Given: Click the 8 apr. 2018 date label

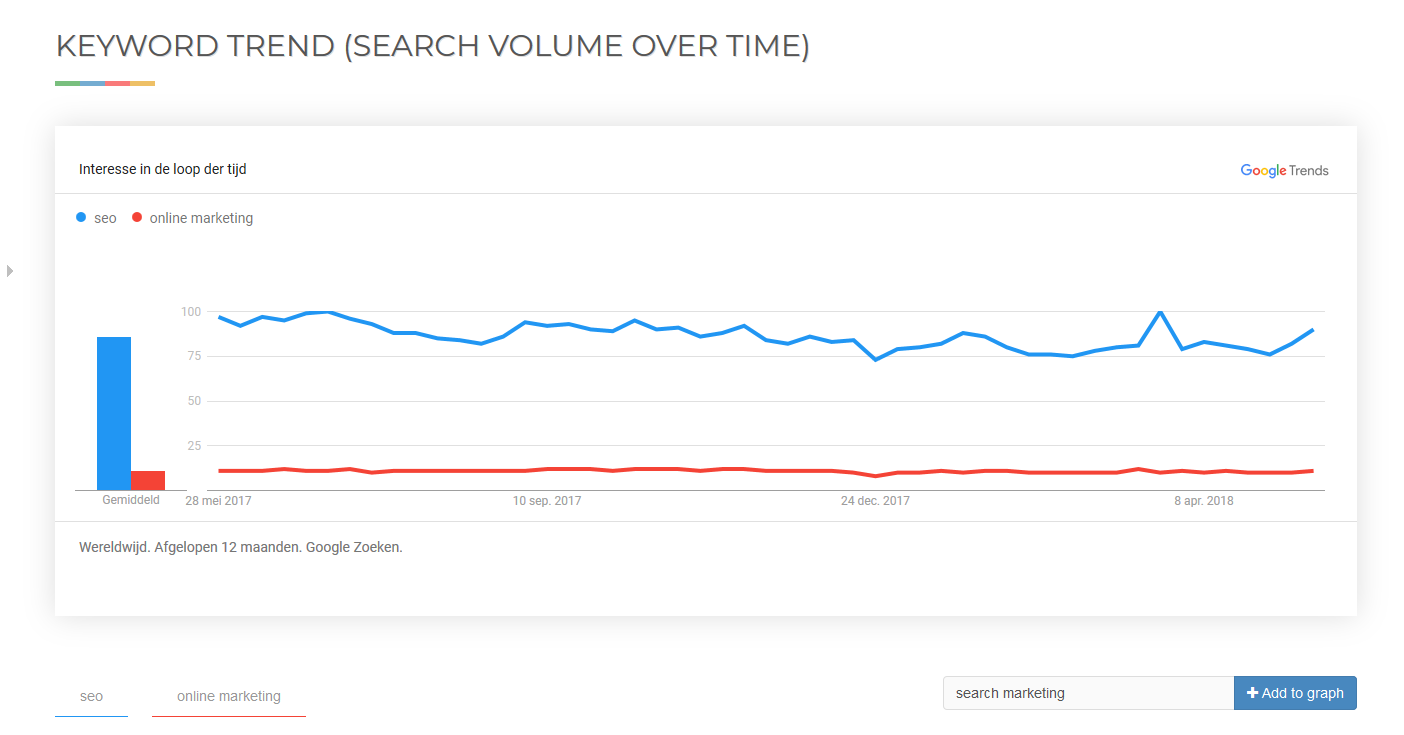Looking at the screenshot, I should click(x=1204, y=500).
